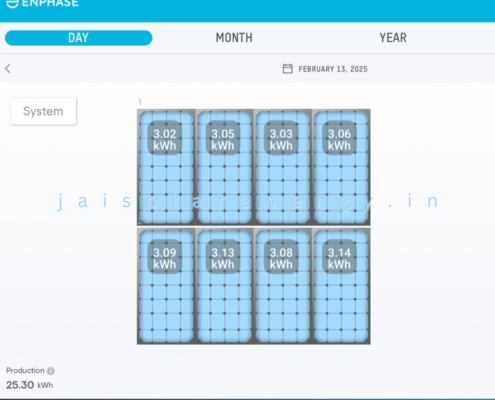Select the panel producing 3.02 kWh
The image size is (495, 400).
(166, 167)
